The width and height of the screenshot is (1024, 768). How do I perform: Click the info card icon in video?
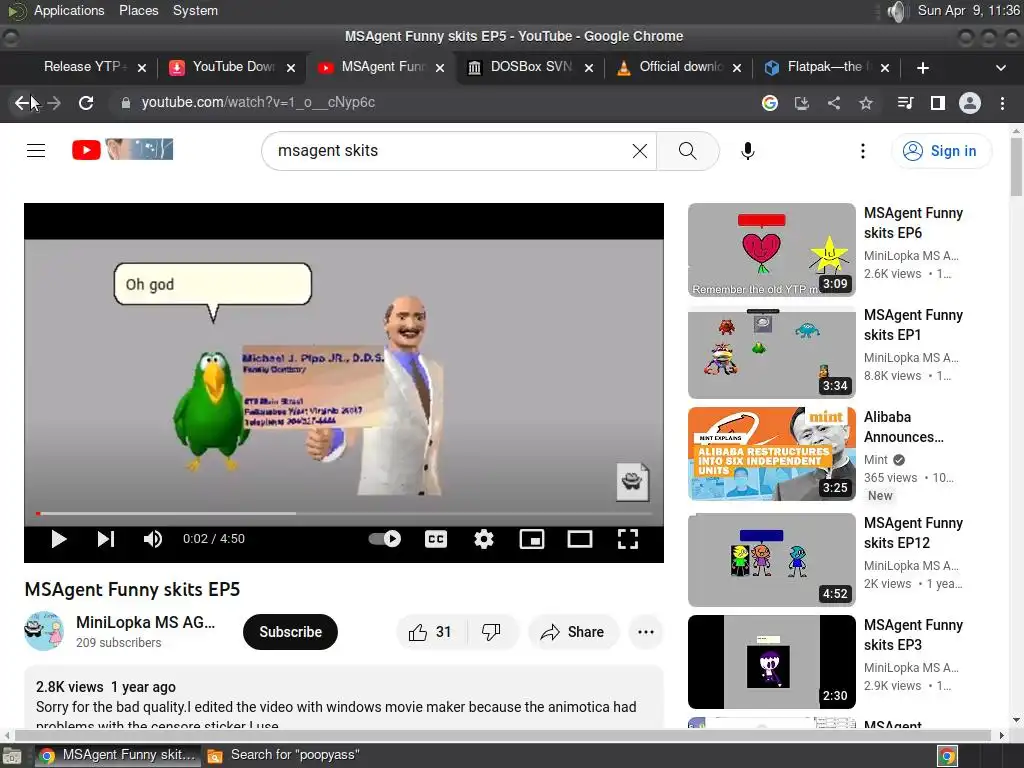pos(632,482)
